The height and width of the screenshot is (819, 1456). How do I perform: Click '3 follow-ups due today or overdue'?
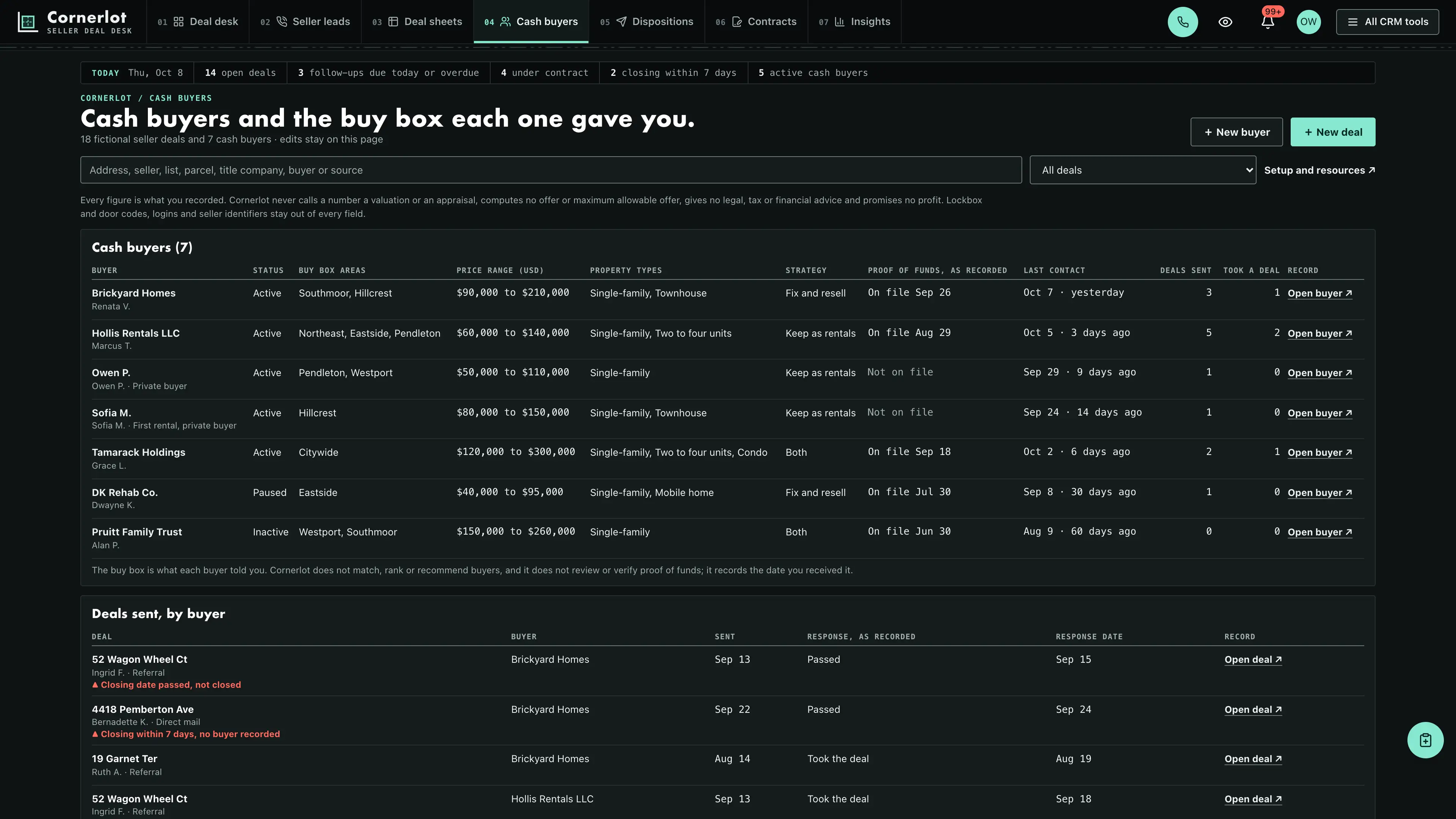pos(388,72)
